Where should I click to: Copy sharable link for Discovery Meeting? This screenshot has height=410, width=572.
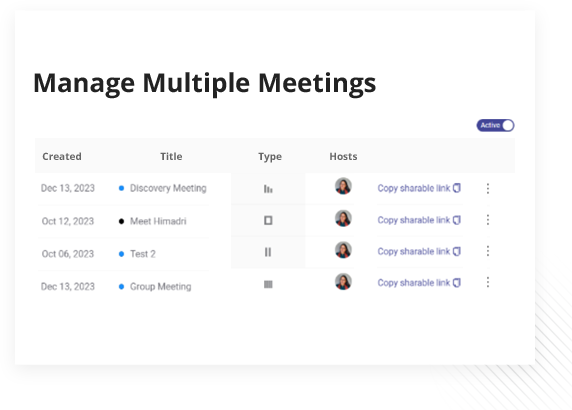419,188
